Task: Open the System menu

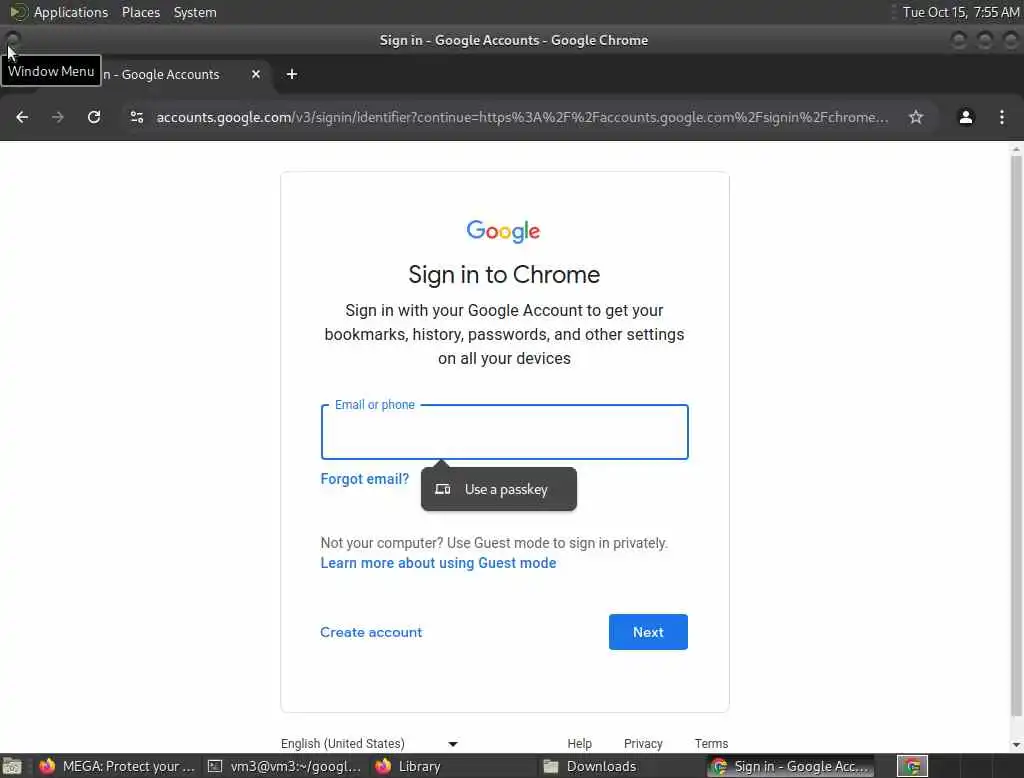Action: 195,12
